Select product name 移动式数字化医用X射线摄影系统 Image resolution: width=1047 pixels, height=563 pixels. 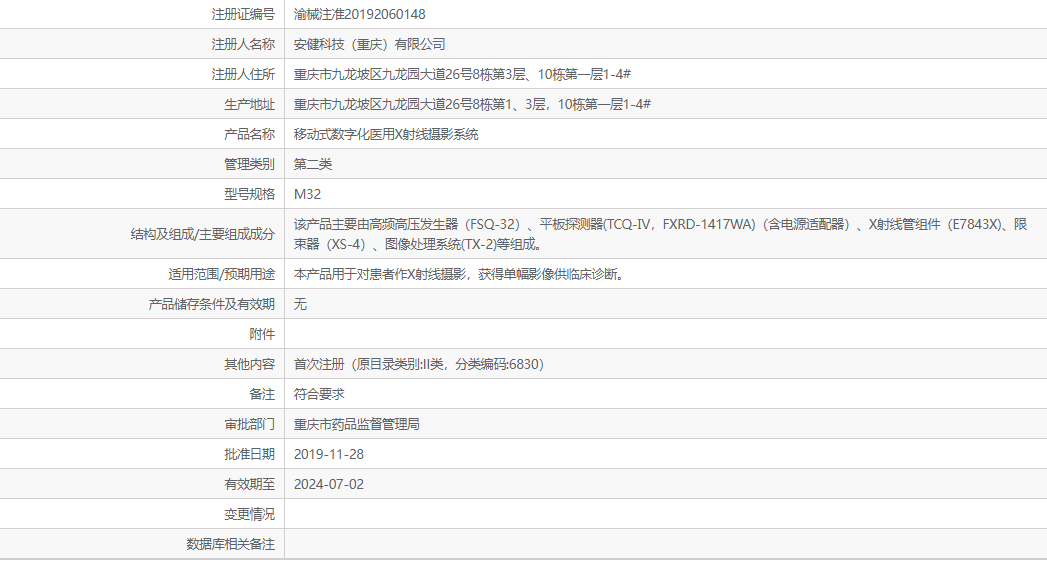(x=386, y=134)
